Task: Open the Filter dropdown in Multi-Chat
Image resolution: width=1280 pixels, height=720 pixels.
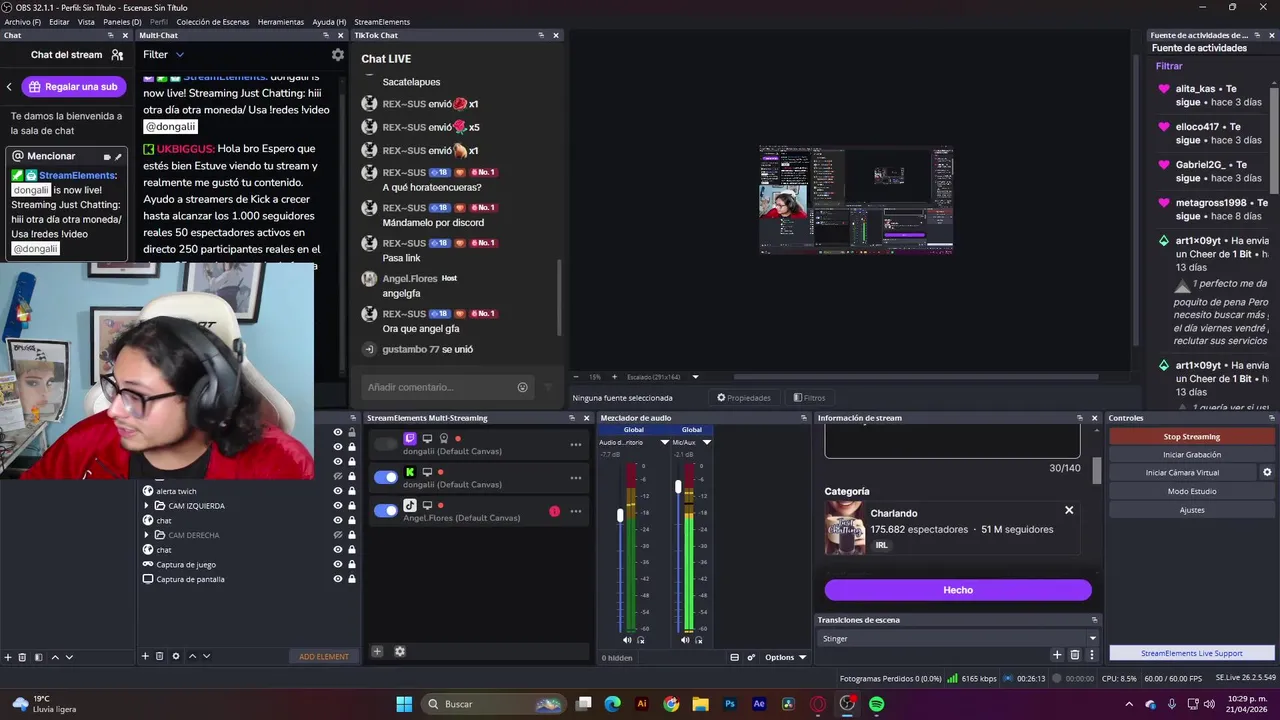Action: coord(164,55)
